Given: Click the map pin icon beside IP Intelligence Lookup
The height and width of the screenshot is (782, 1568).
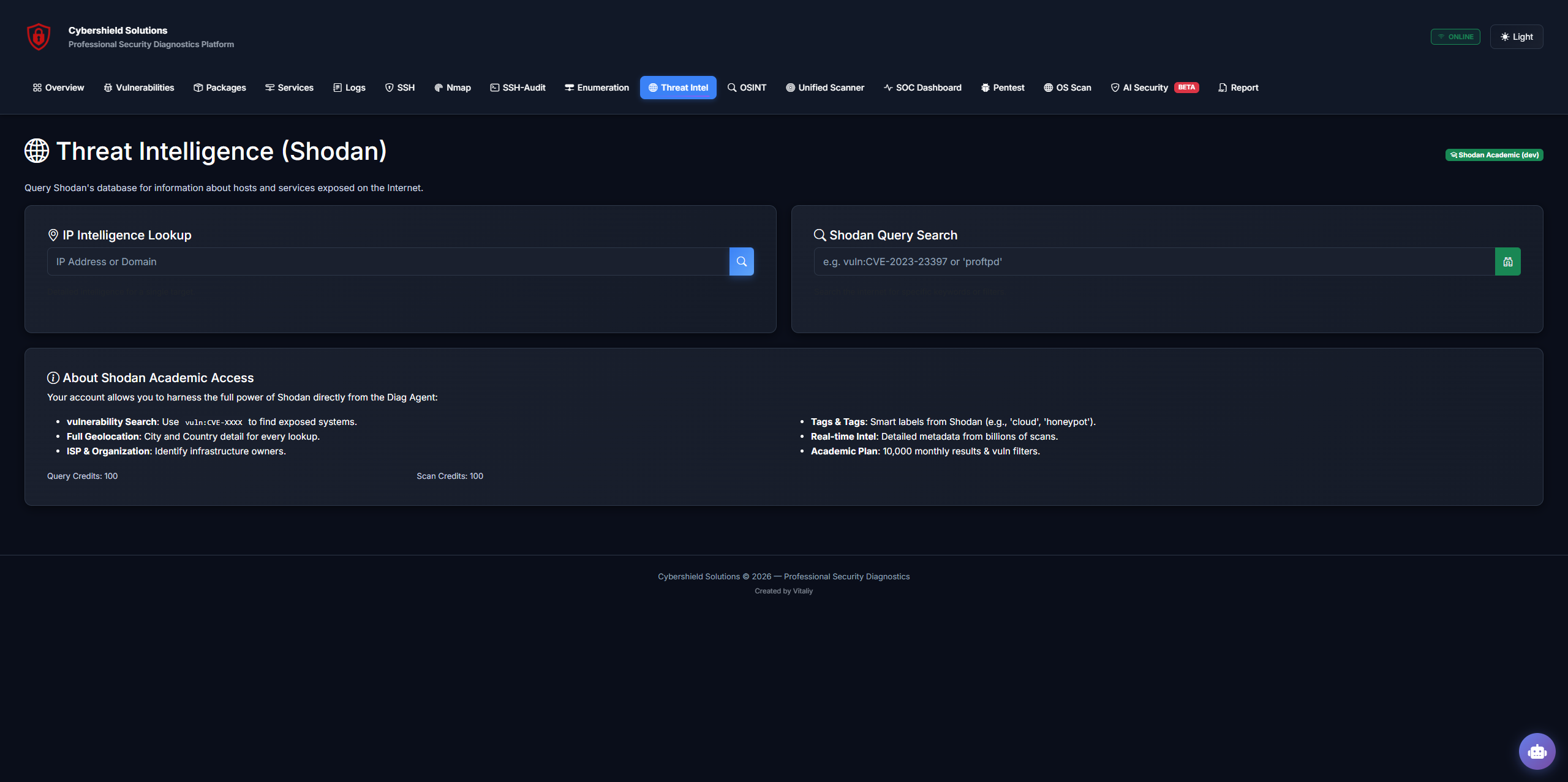Looking at the screenshot, I should (x=54, y=235).
